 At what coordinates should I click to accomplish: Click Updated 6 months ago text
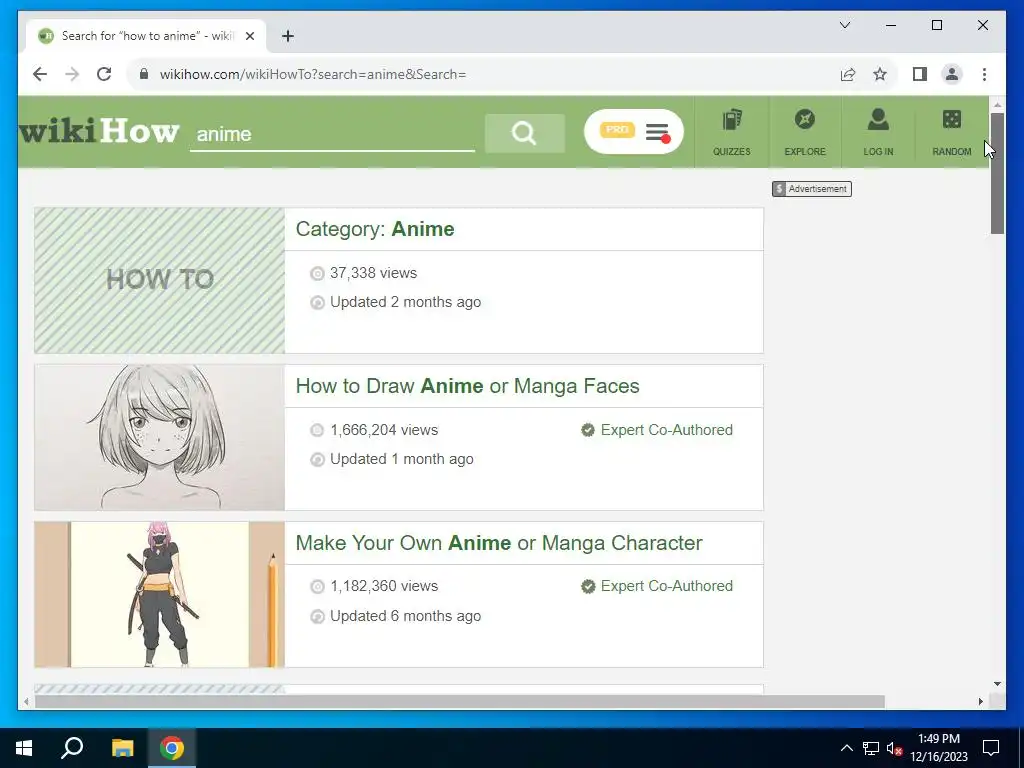(405, 616)
